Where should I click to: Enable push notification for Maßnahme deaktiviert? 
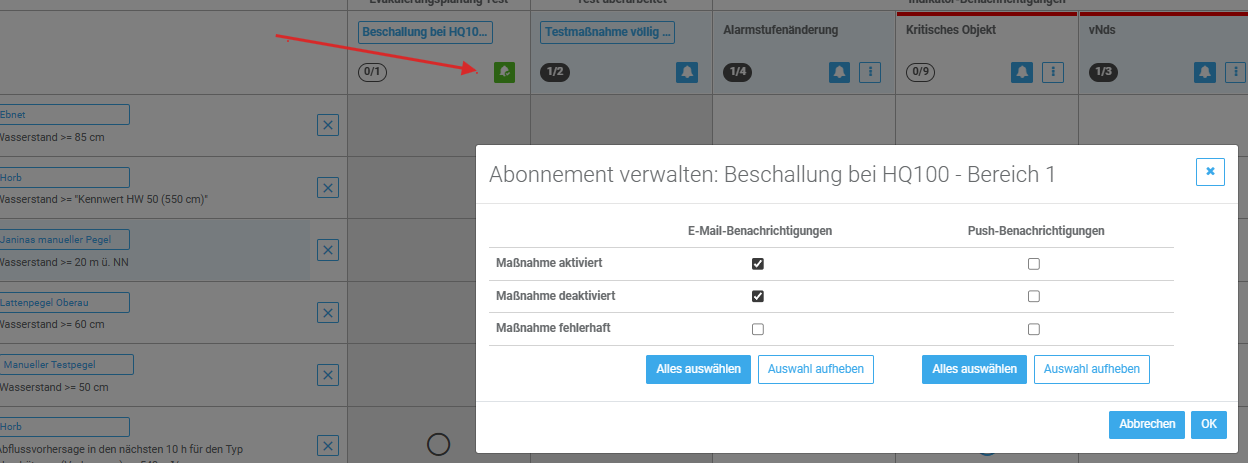1034,296
